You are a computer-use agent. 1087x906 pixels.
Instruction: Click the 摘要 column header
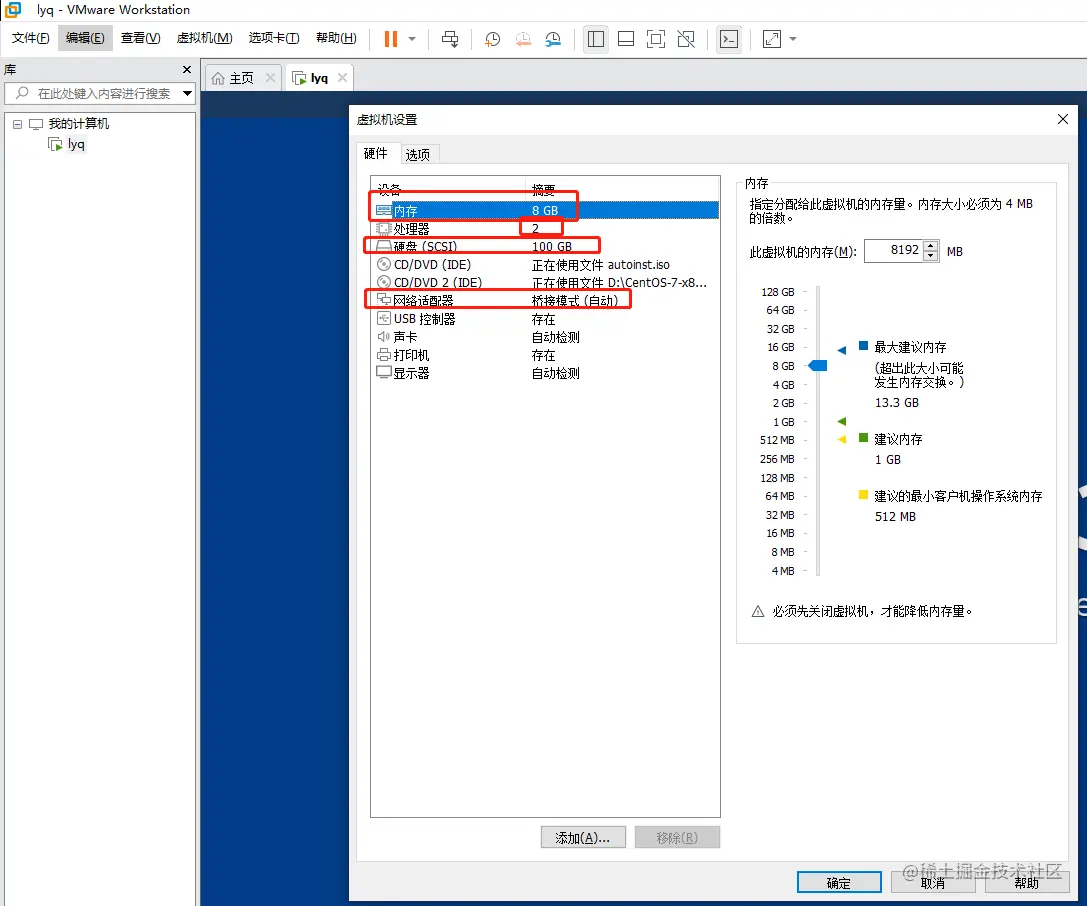(623, 189)
